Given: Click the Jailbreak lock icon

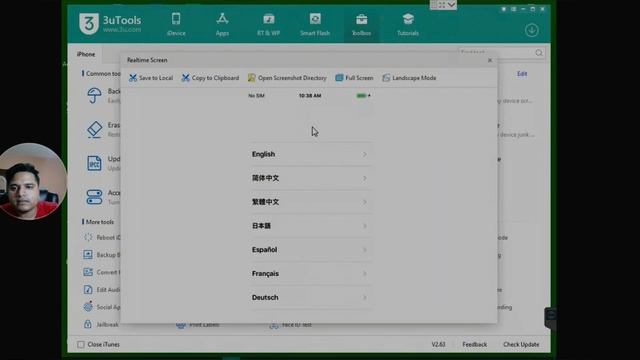Looking at the screenshot, I should pyautogui.click(x=88, y=324).
